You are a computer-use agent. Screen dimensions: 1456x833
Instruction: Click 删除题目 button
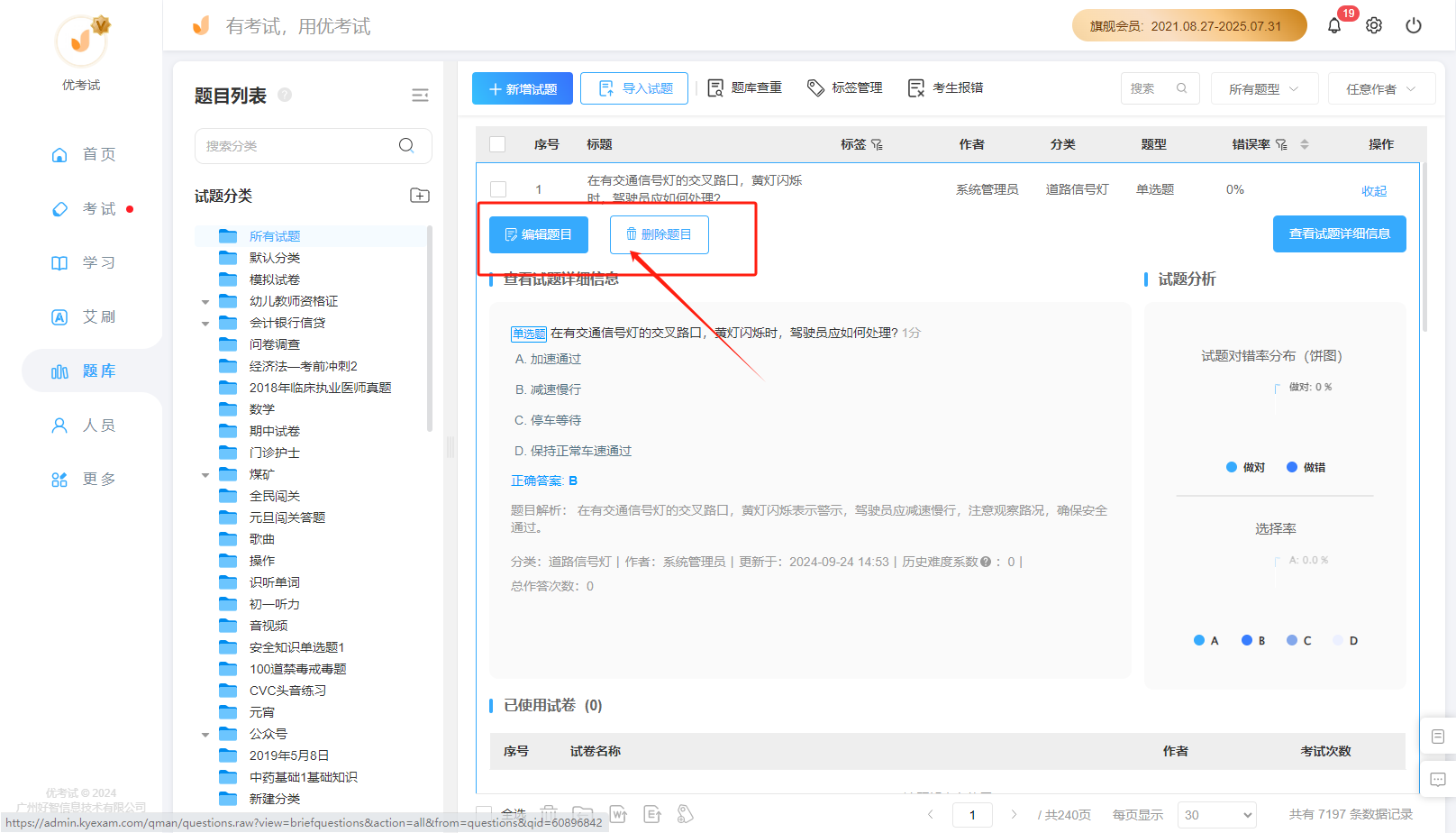click(660, 234)
